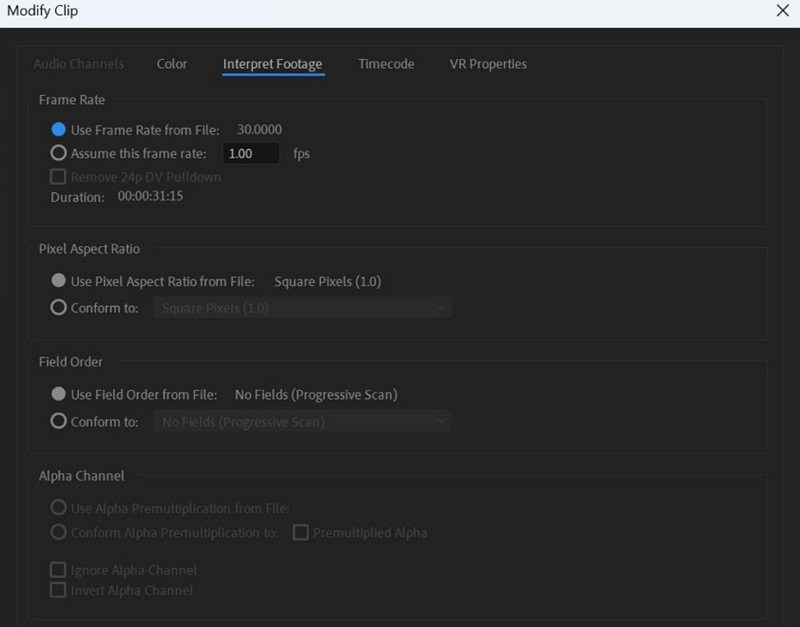
Task: Click the Modify Clip title text
Action: pyautogui.click(x=42, y=11)
